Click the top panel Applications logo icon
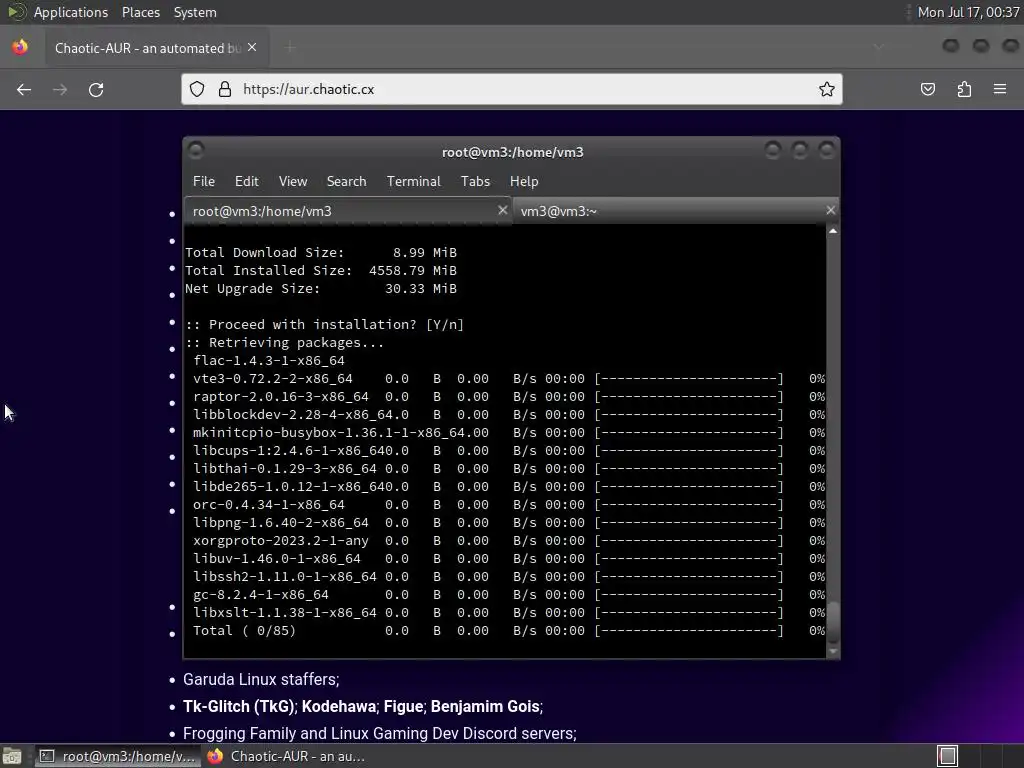This screenshot has height=768, width=1024. [16, 12]
